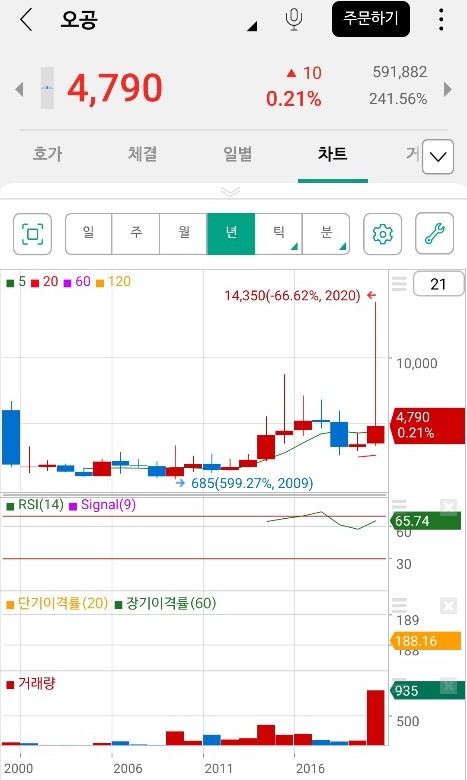Select the 일 daily chart period
Screen dimensions: 467x780
(x=88, y=233)
